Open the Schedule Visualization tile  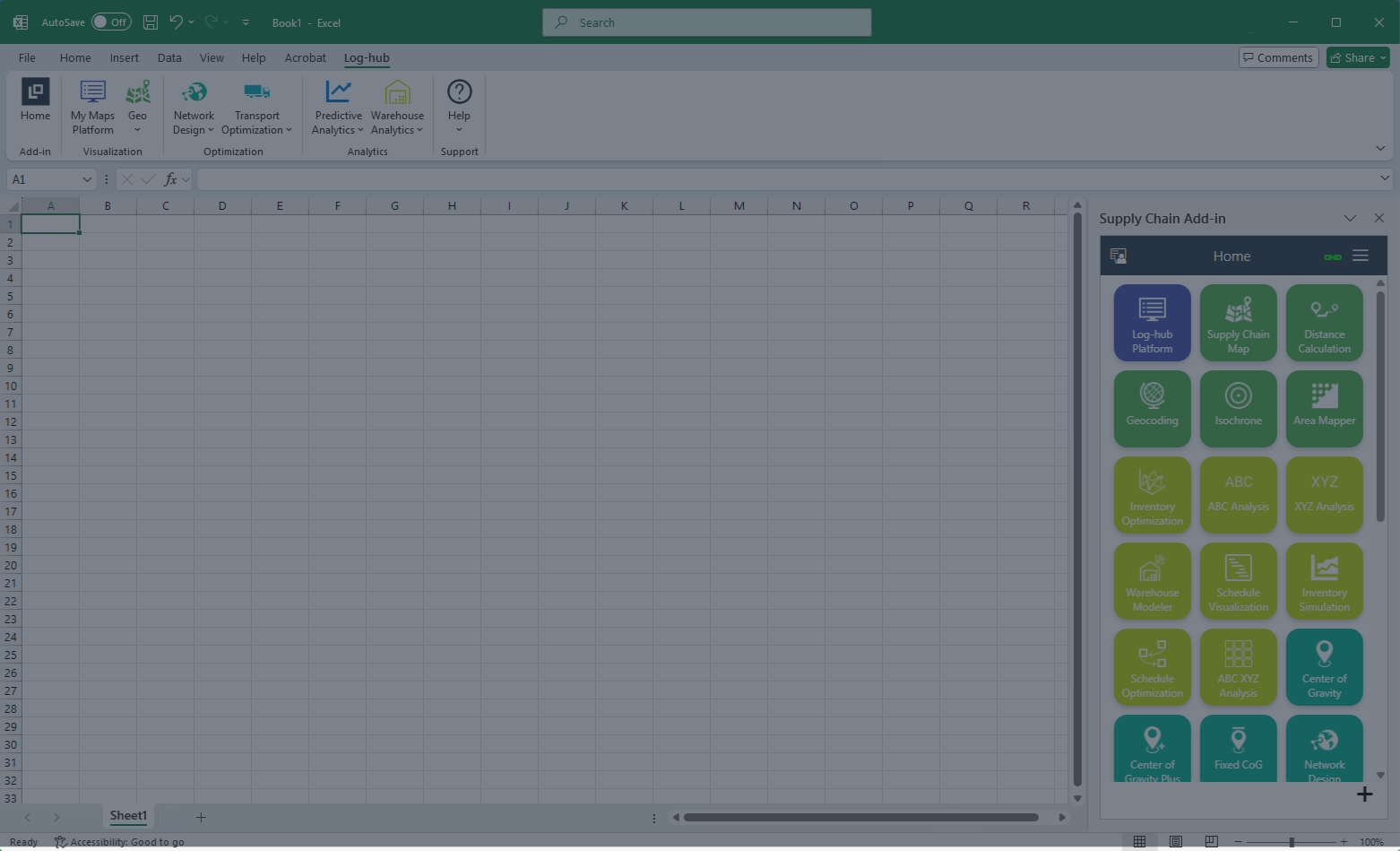(x=1238, y=581)
